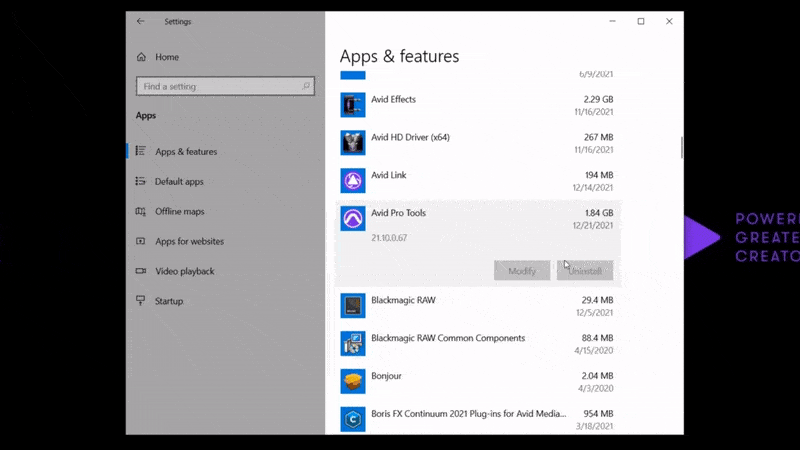
Task: Maximize the Settings window
Action: (x=641, y=21)
